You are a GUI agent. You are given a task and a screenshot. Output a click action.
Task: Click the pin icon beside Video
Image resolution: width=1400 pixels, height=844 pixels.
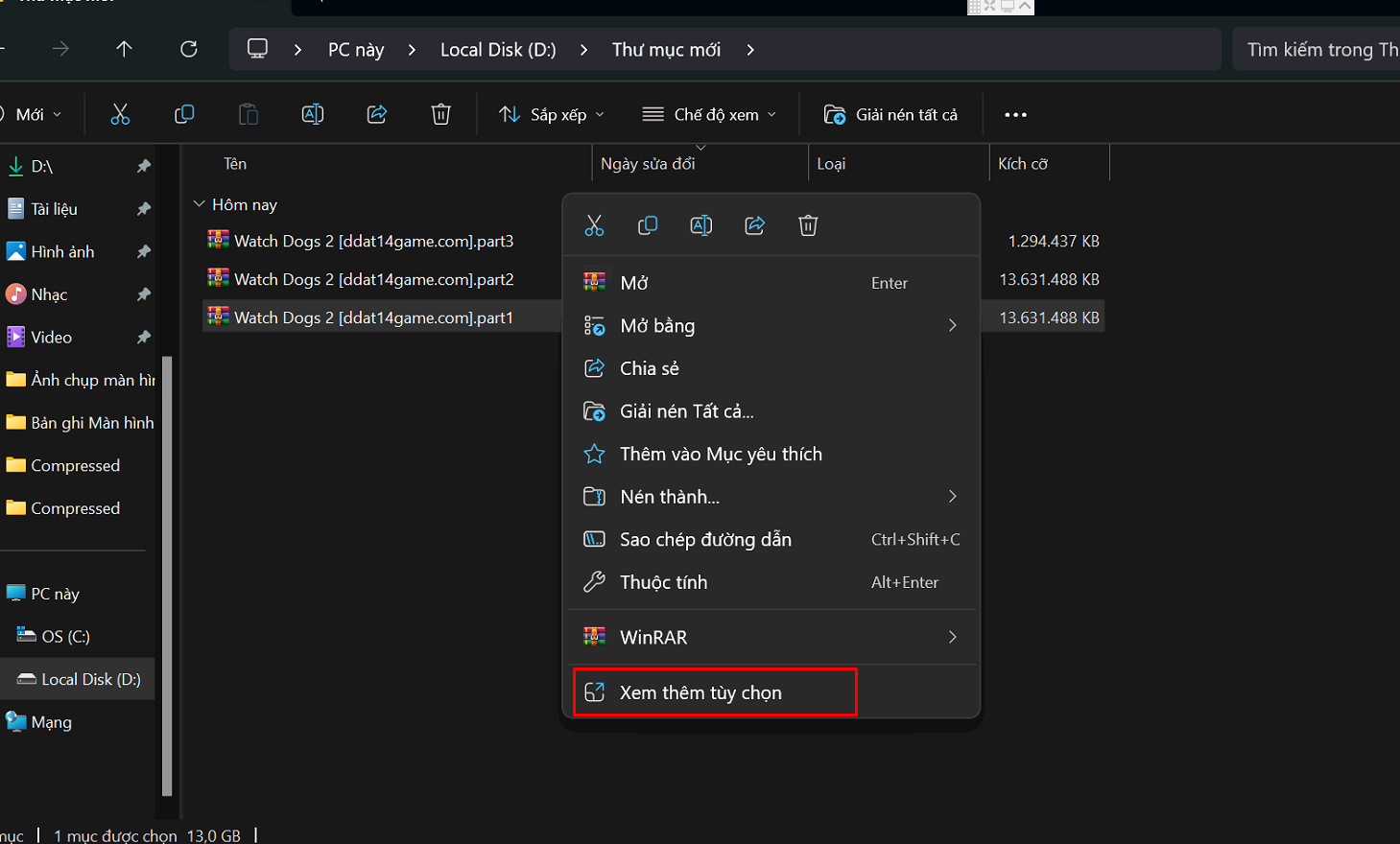coord(143,337)
